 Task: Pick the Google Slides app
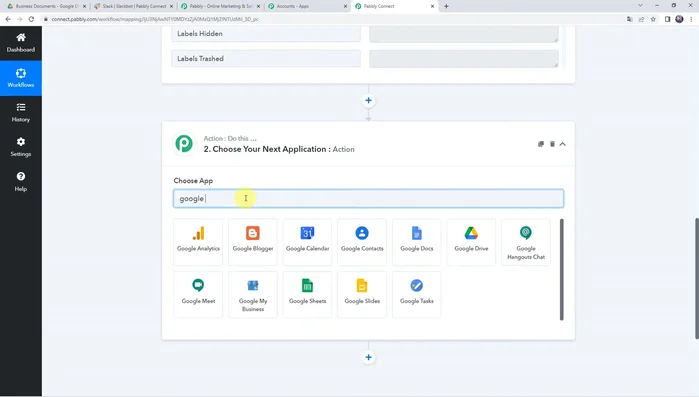[x=362, y=295]
